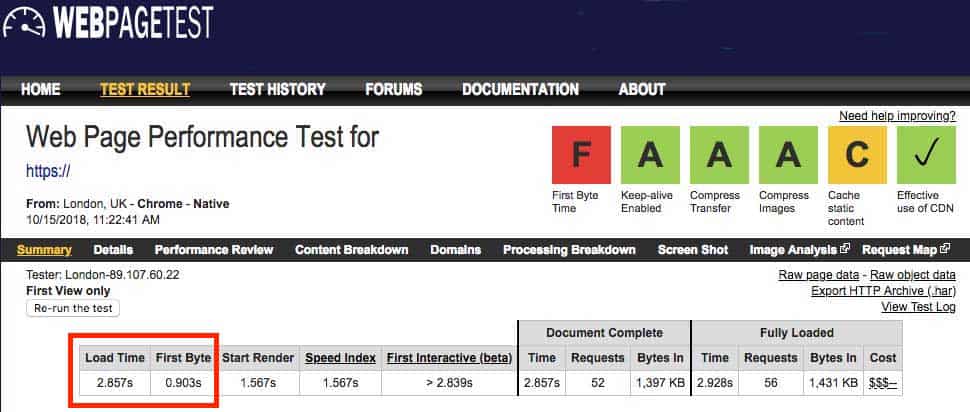Click the Document Complete group header
Image resolution: width=970 pixels, height=412 pixels.
(x=604, y=333)
